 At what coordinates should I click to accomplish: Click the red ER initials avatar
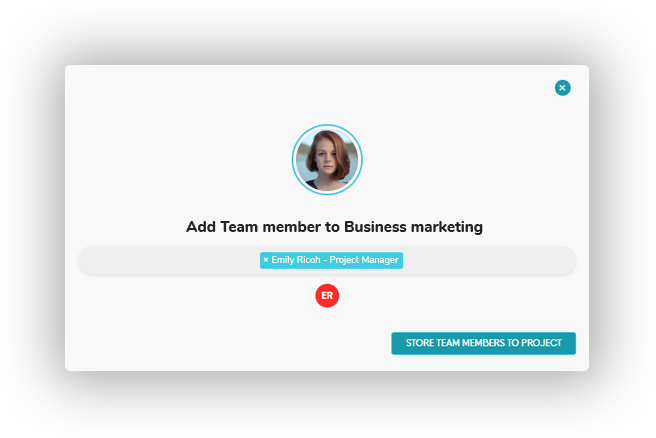tap(327, 296)
